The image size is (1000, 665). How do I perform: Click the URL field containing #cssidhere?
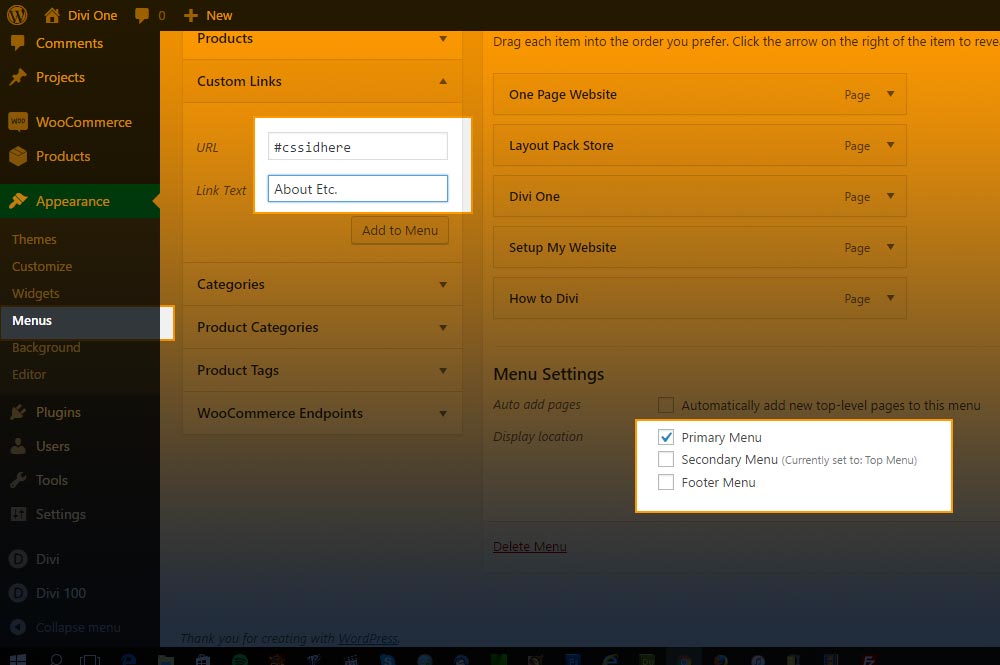tap(358, 147)
